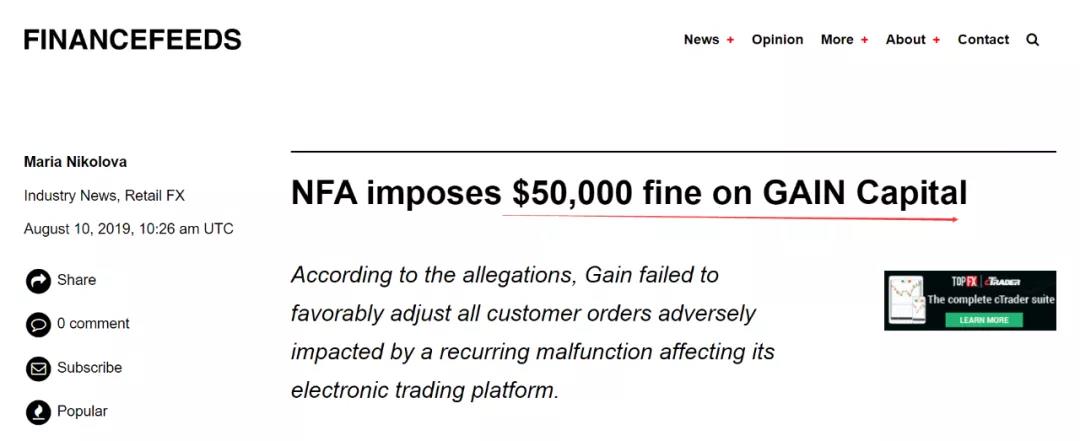
Task: Go to FINANCEFEEDS home logo
Action: tap(132, 40)
